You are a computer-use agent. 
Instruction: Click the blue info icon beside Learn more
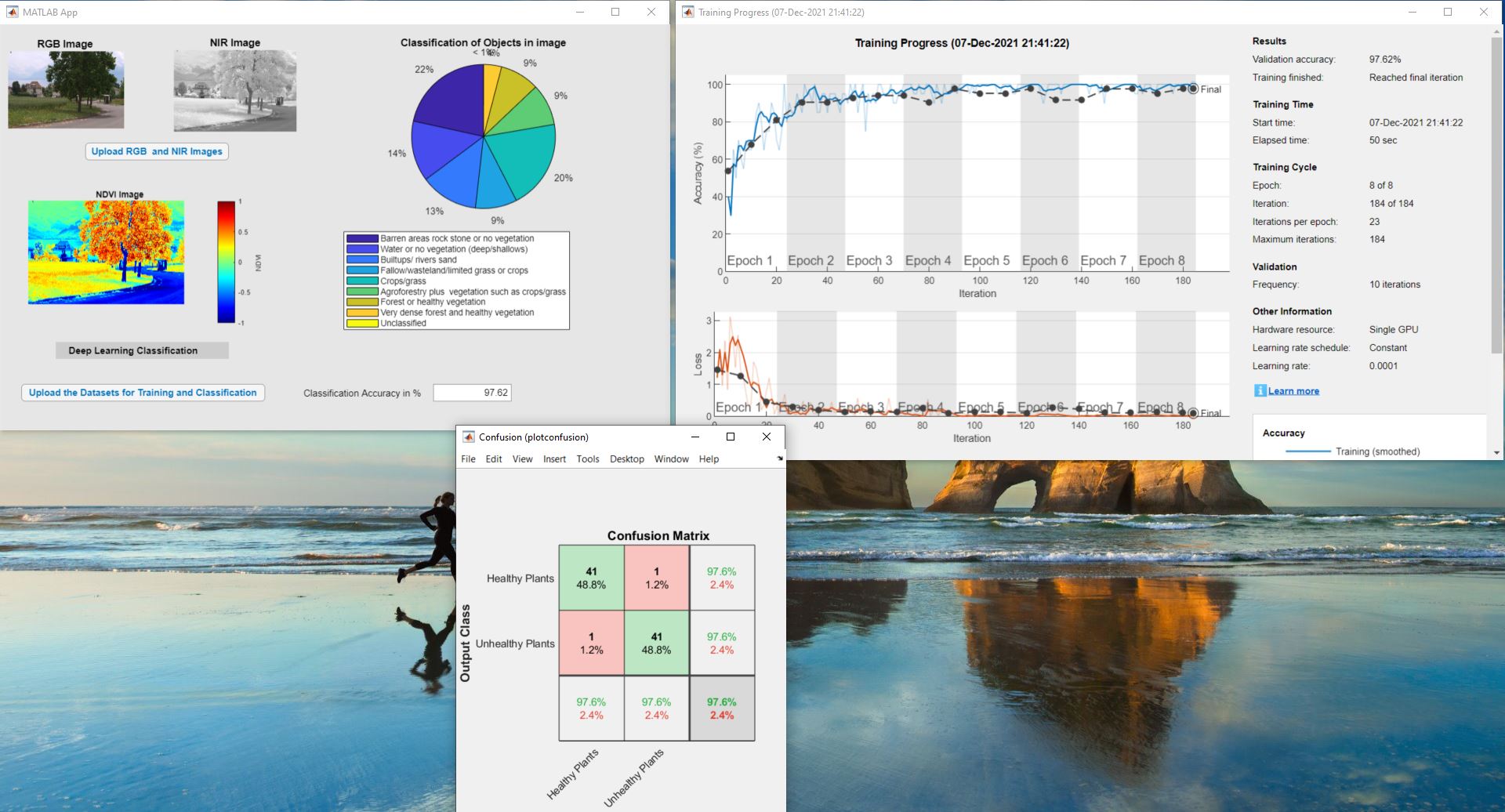tap(1261, 390)
